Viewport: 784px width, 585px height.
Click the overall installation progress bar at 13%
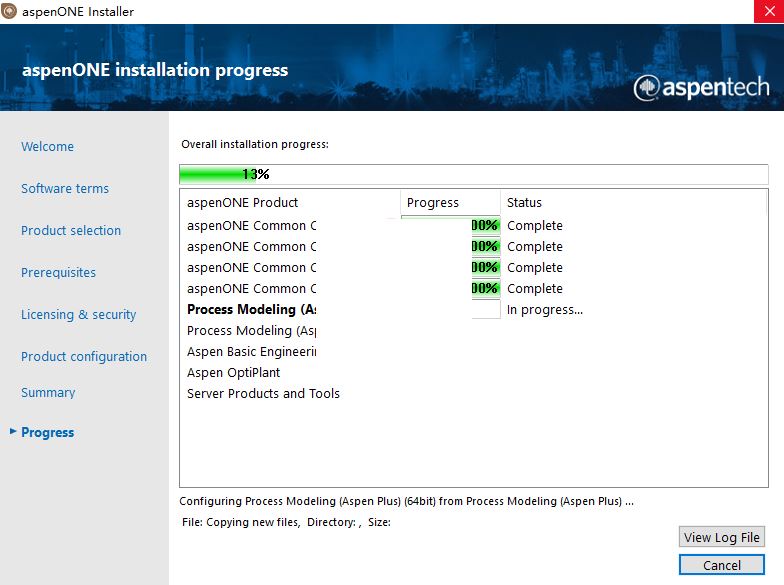(x=474, y=174)
